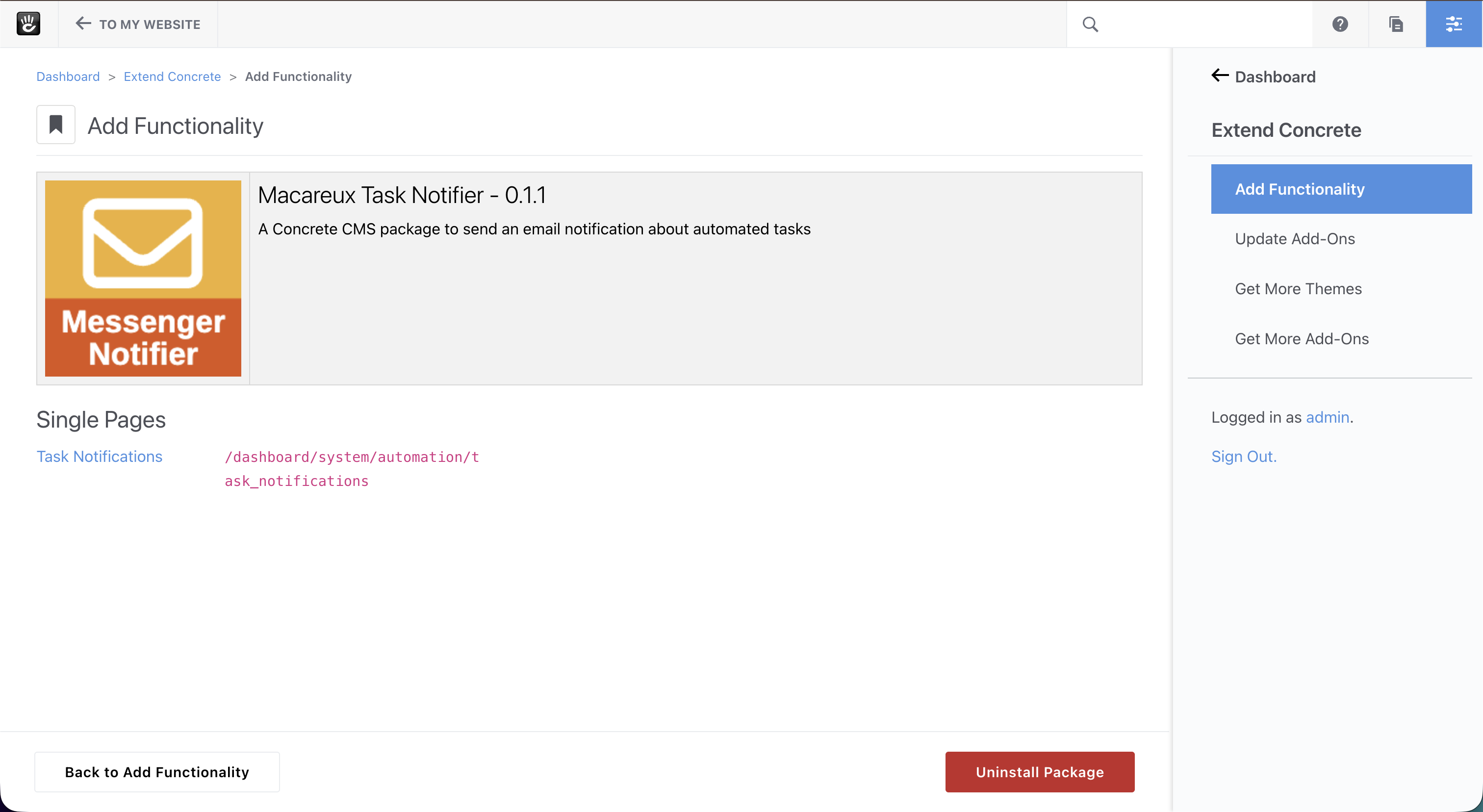The height and width of the screenshot is (812, 1483).
Task: Go to Get More Add-Ons
Action: point(1301,339)
